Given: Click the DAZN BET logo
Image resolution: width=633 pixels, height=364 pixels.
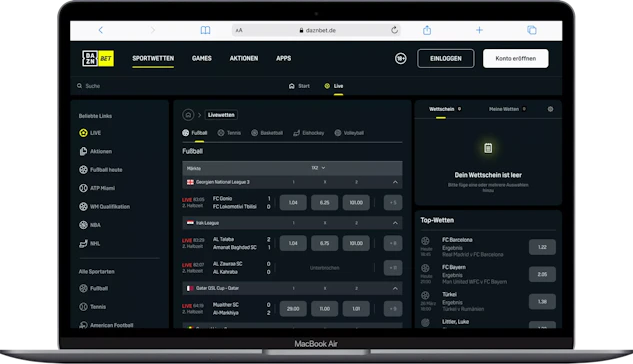Looking at the screenshot, I should pyautogui.click(x=98, y=59).
